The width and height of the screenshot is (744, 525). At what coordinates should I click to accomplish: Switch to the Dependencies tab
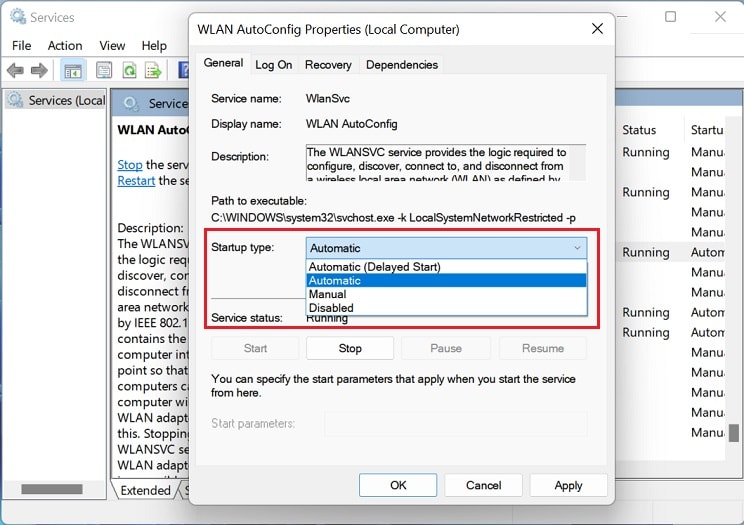(402, 65)
